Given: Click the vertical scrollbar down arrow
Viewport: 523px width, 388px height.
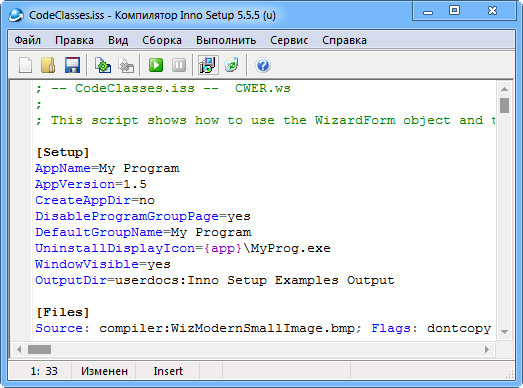Looking at the screenshot, I should coord(504,332).
